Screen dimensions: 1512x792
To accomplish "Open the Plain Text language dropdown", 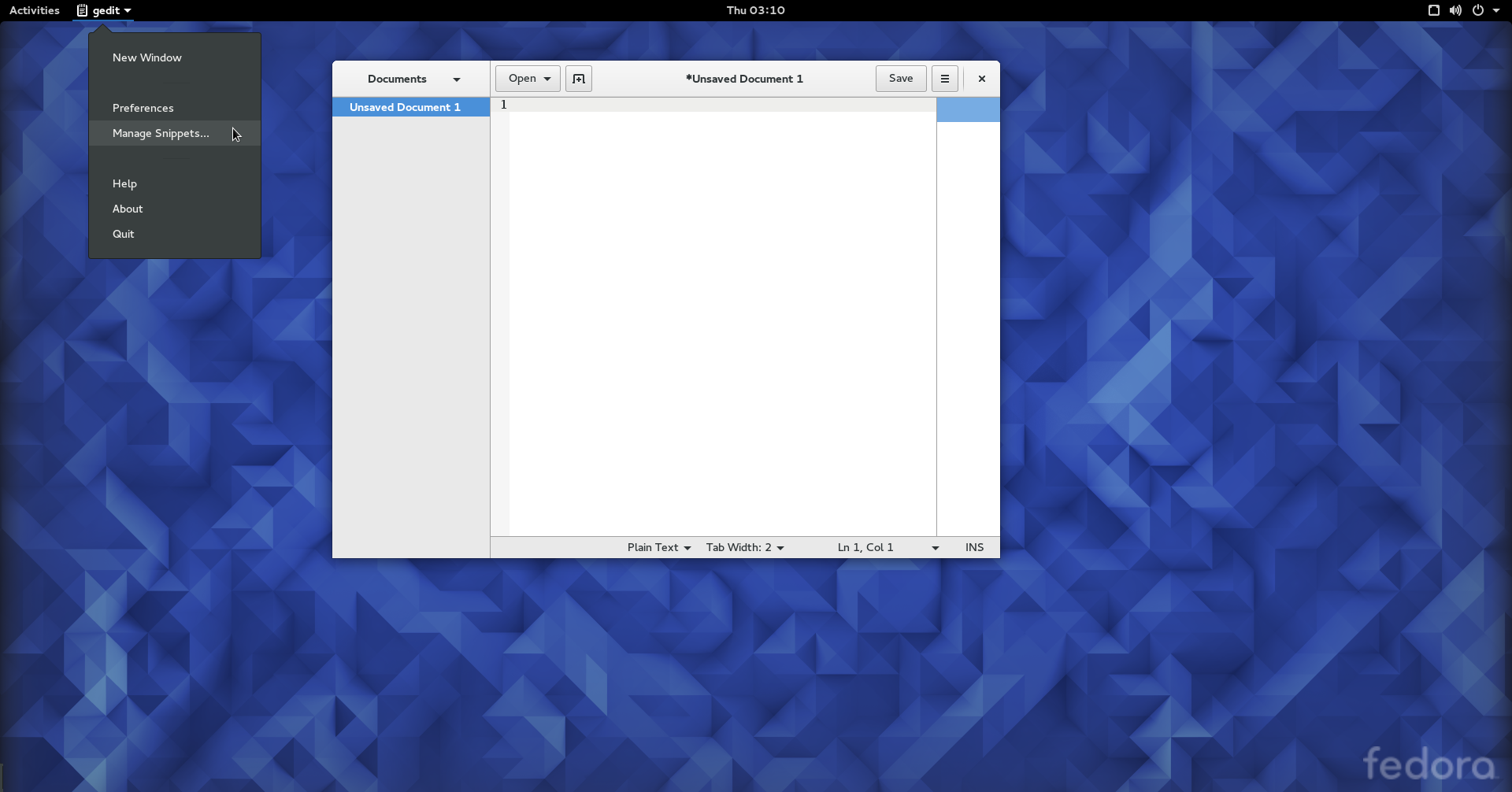I will [x=658, y=547].
